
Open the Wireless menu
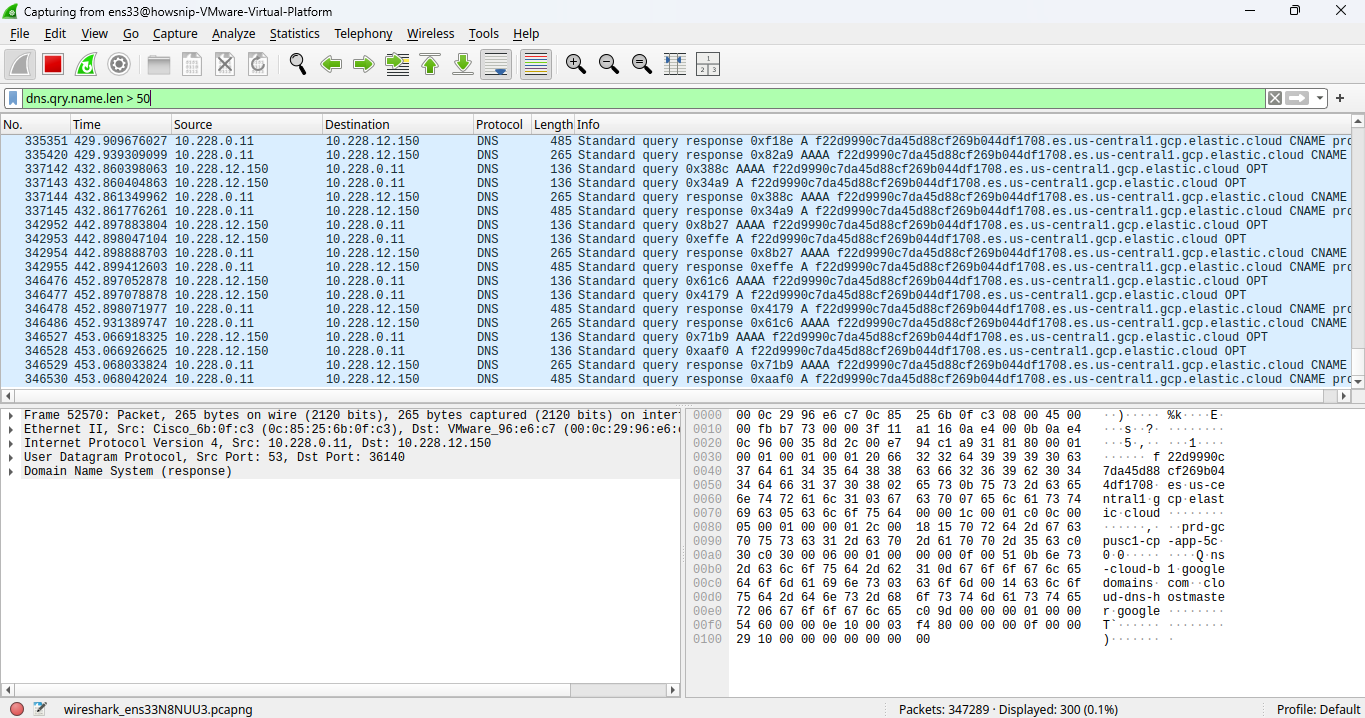(x=430, y=33)
